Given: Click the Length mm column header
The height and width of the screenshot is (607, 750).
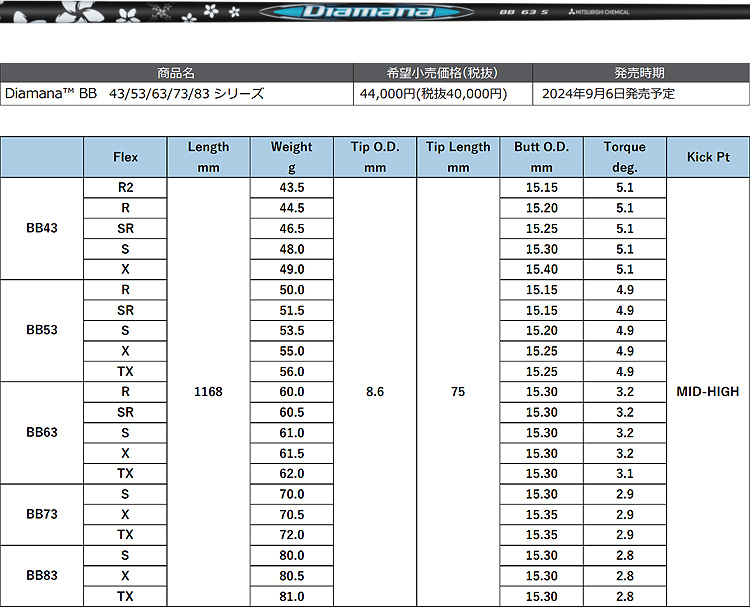Looking at the screenshot, I should tap(209, 157).
